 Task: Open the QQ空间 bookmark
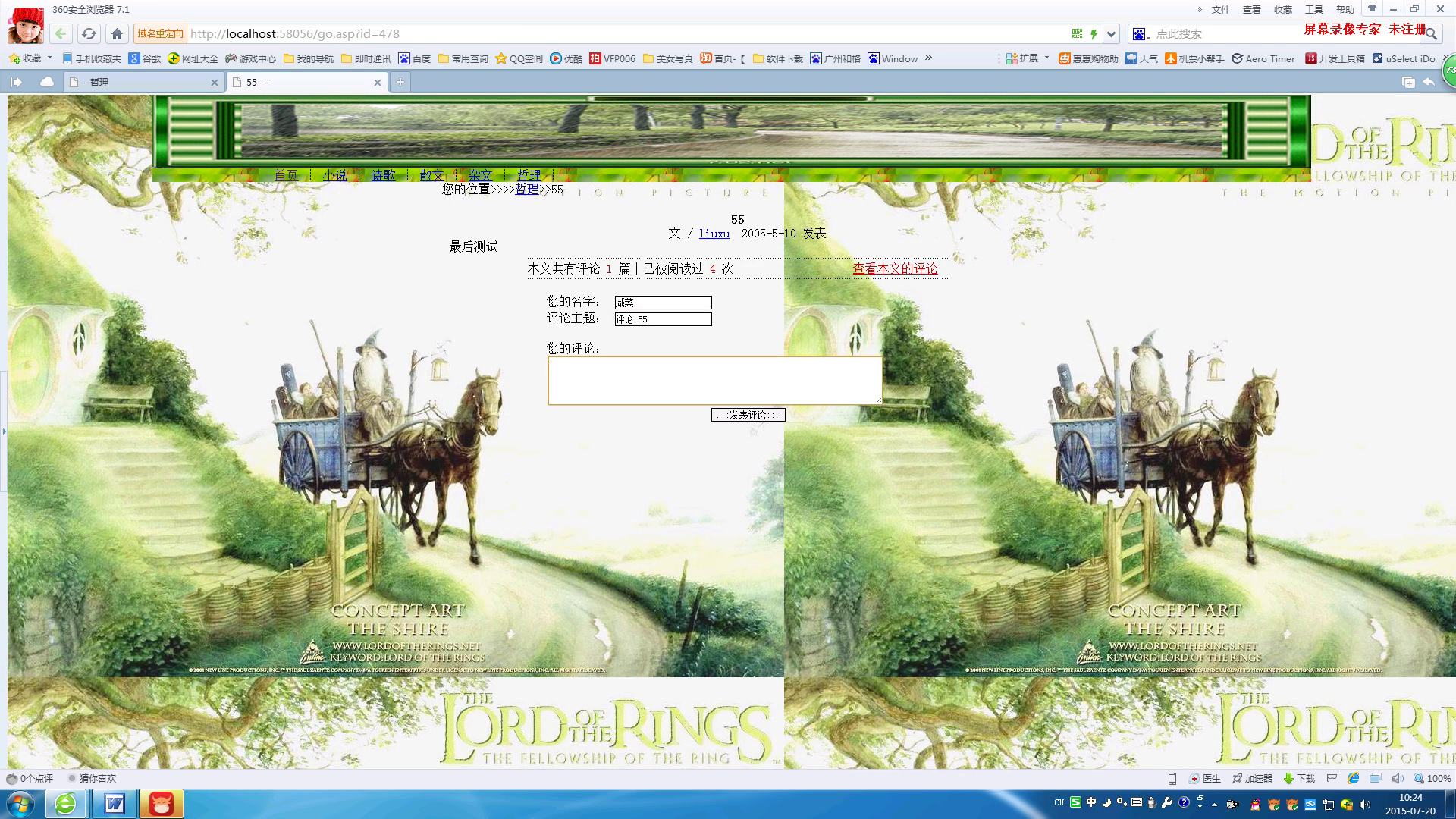coord(519,58)
